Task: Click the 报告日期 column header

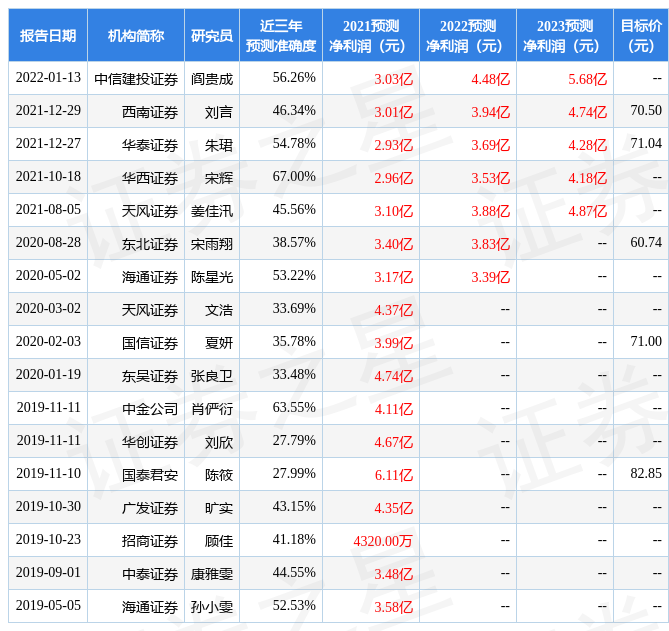Action: 48,35
